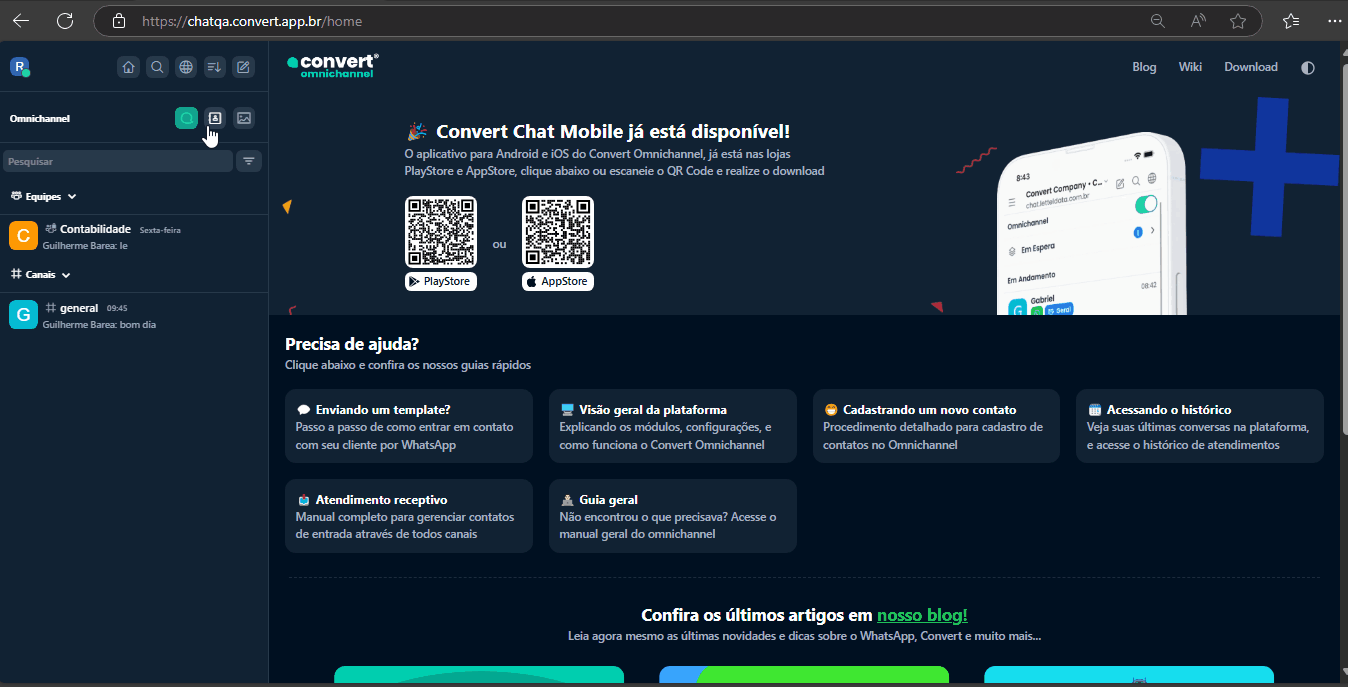Open 'Cadastrando um novo contato' card
Image resolution: width=1348 pixels, height=687 pixels.
pyautogui.click(x=936, y=426)
